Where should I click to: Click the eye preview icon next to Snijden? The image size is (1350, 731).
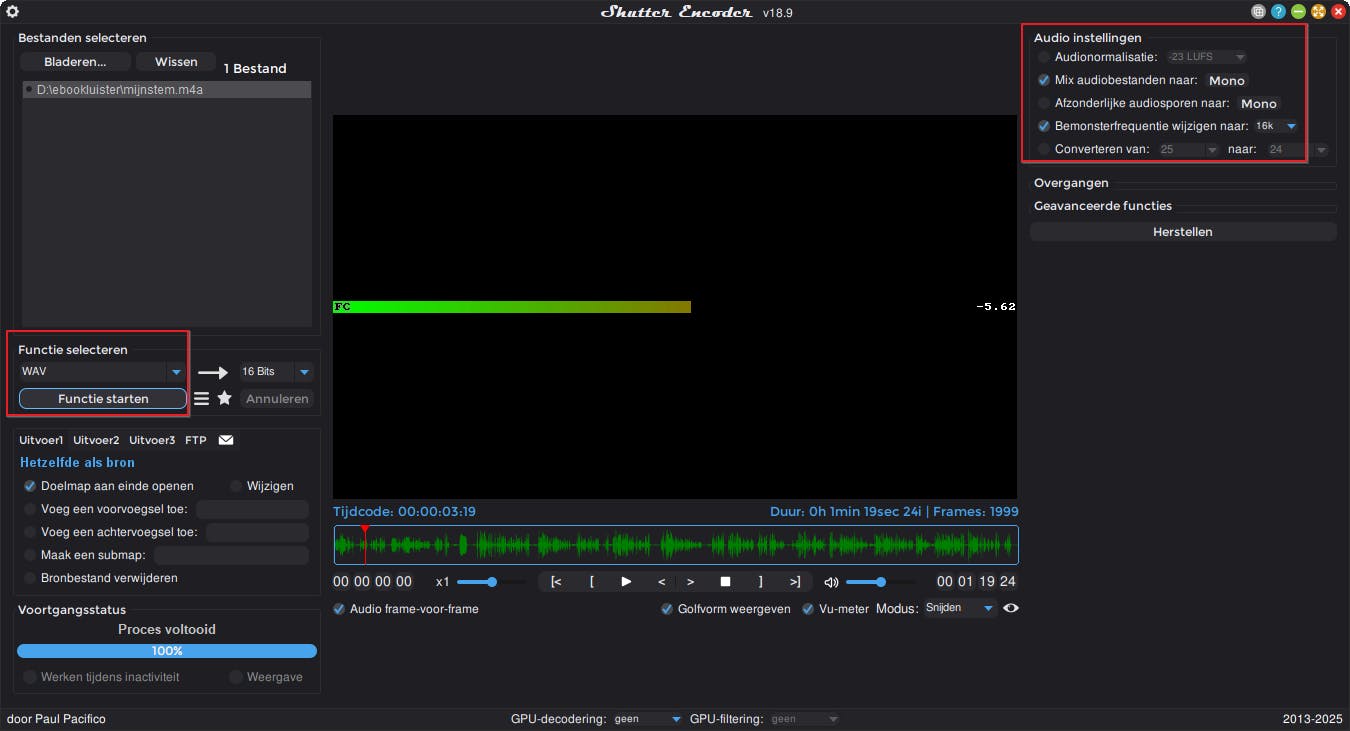tap(1011, 608)
